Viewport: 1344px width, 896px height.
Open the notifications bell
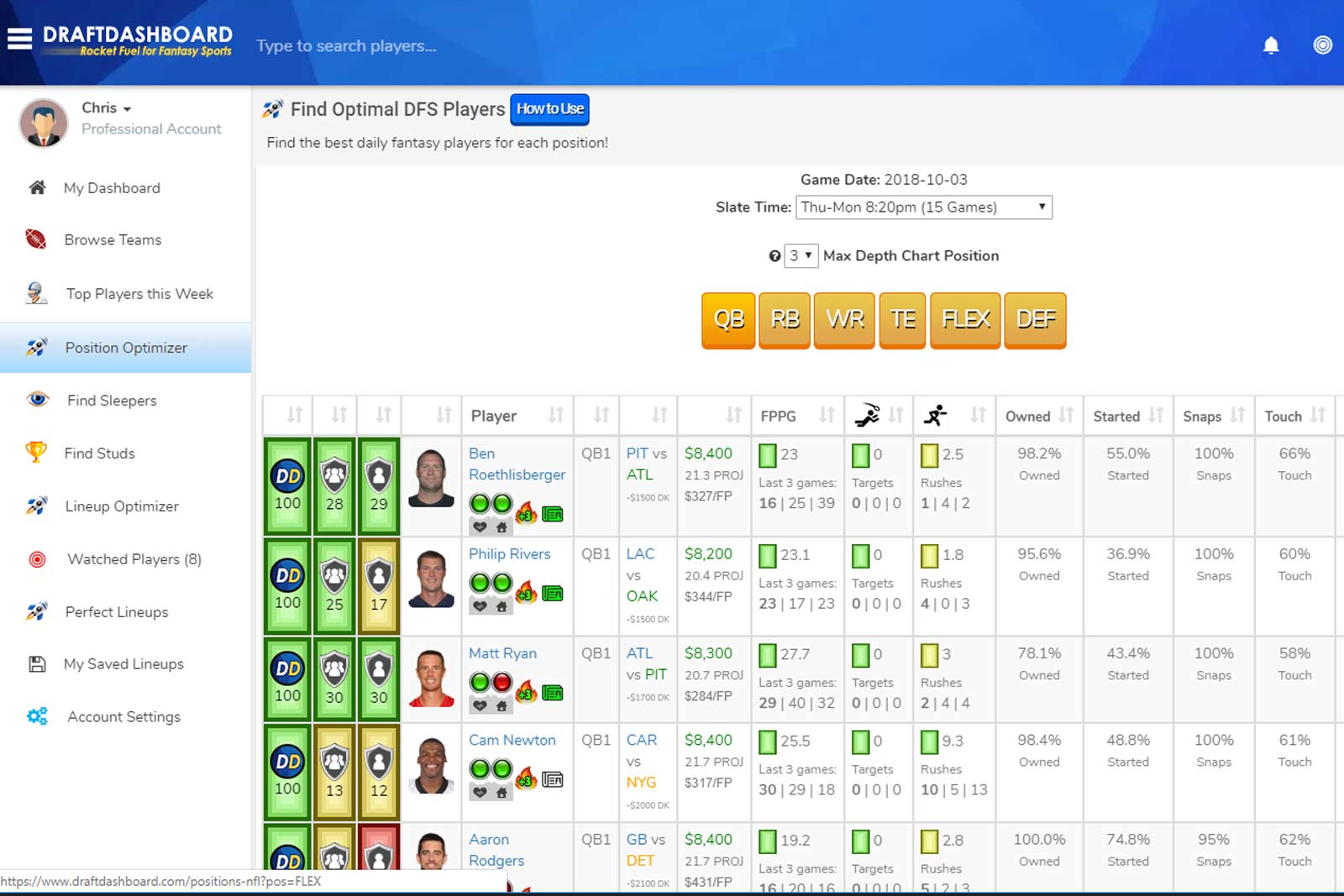[1271, 45]
